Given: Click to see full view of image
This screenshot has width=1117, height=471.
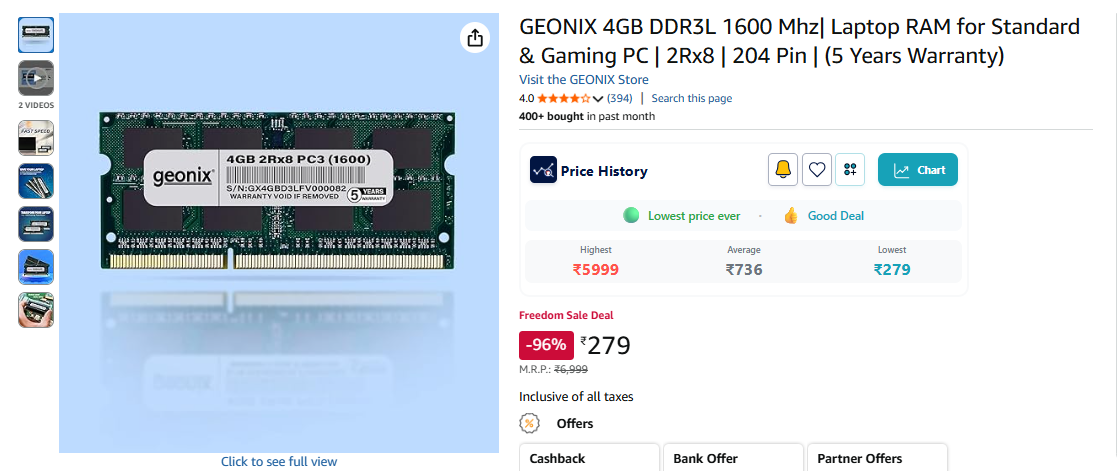Looking at the screenshot, I should point(279,461).
